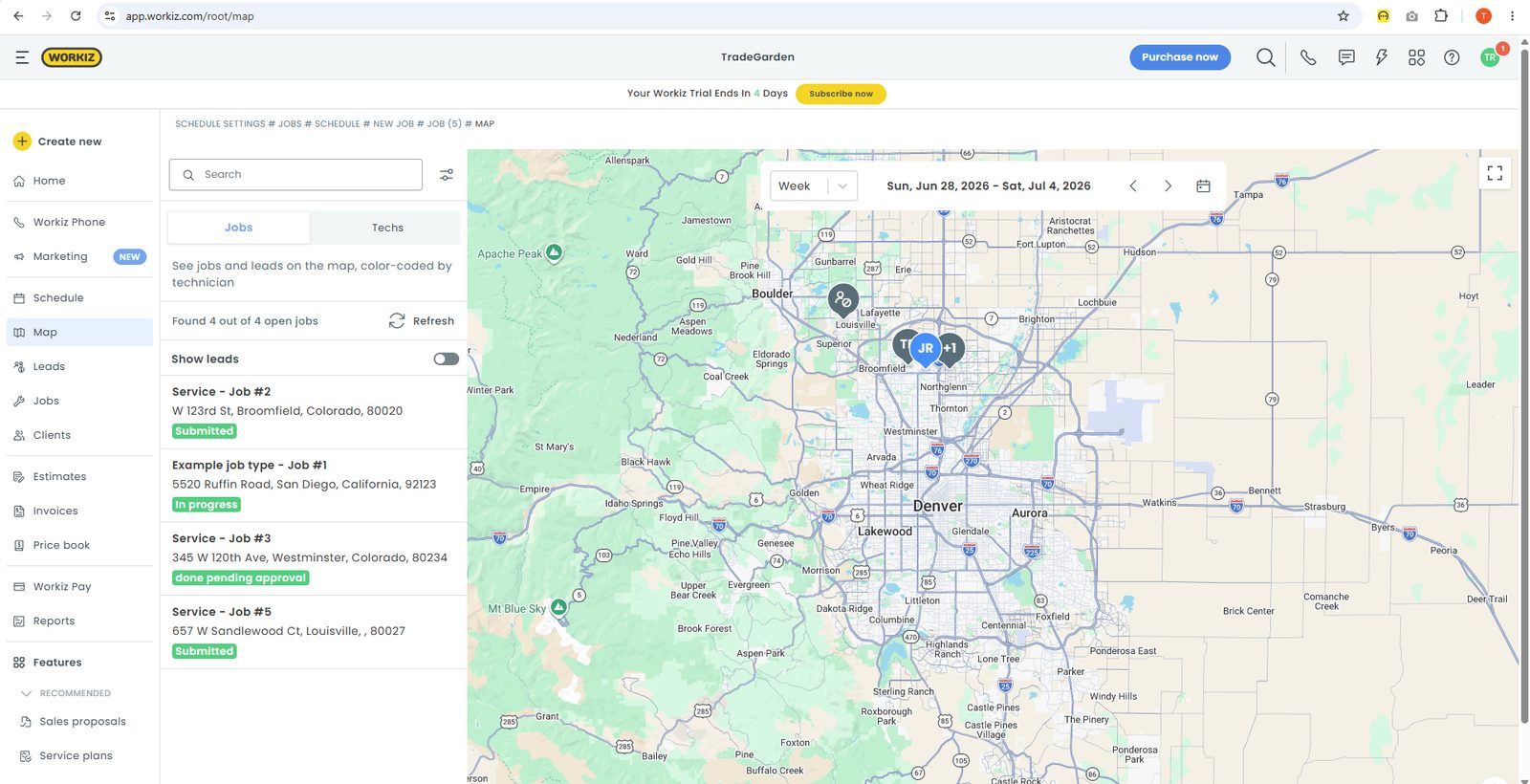Viewport: 1530px width, 784px height.
Task: Open the calendar date picker icon
Action: pyautogui.click(x=1203, y=186)
